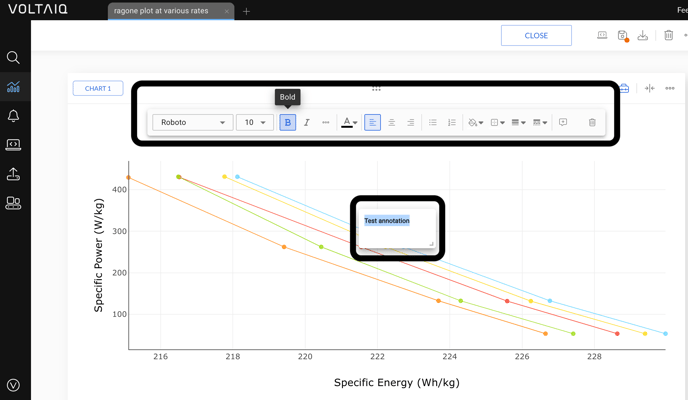This screenshot has height=400, width=688.
Task: Open the text color picker
Action: coord(349,123)
